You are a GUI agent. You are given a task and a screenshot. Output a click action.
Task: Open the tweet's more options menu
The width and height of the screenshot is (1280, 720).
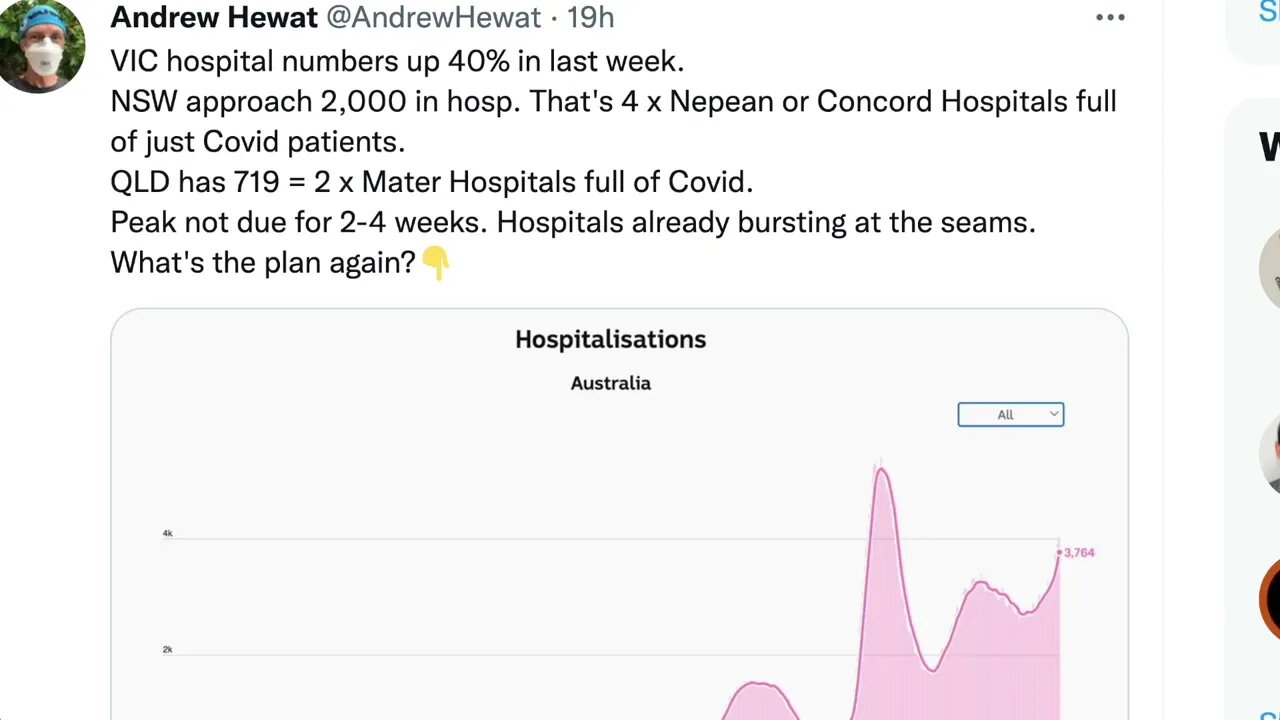pos(1110,18)
